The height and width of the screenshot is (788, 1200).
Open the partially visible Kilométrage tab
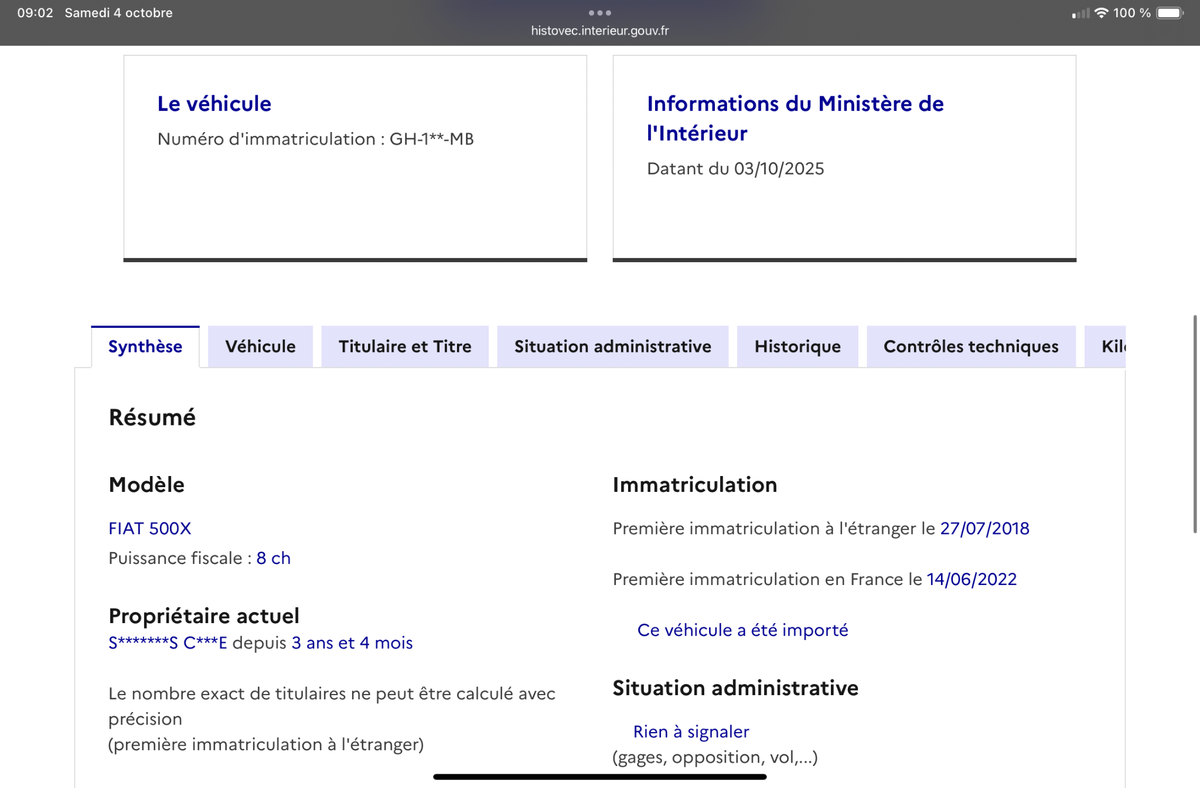click(x=1112, y=346)
